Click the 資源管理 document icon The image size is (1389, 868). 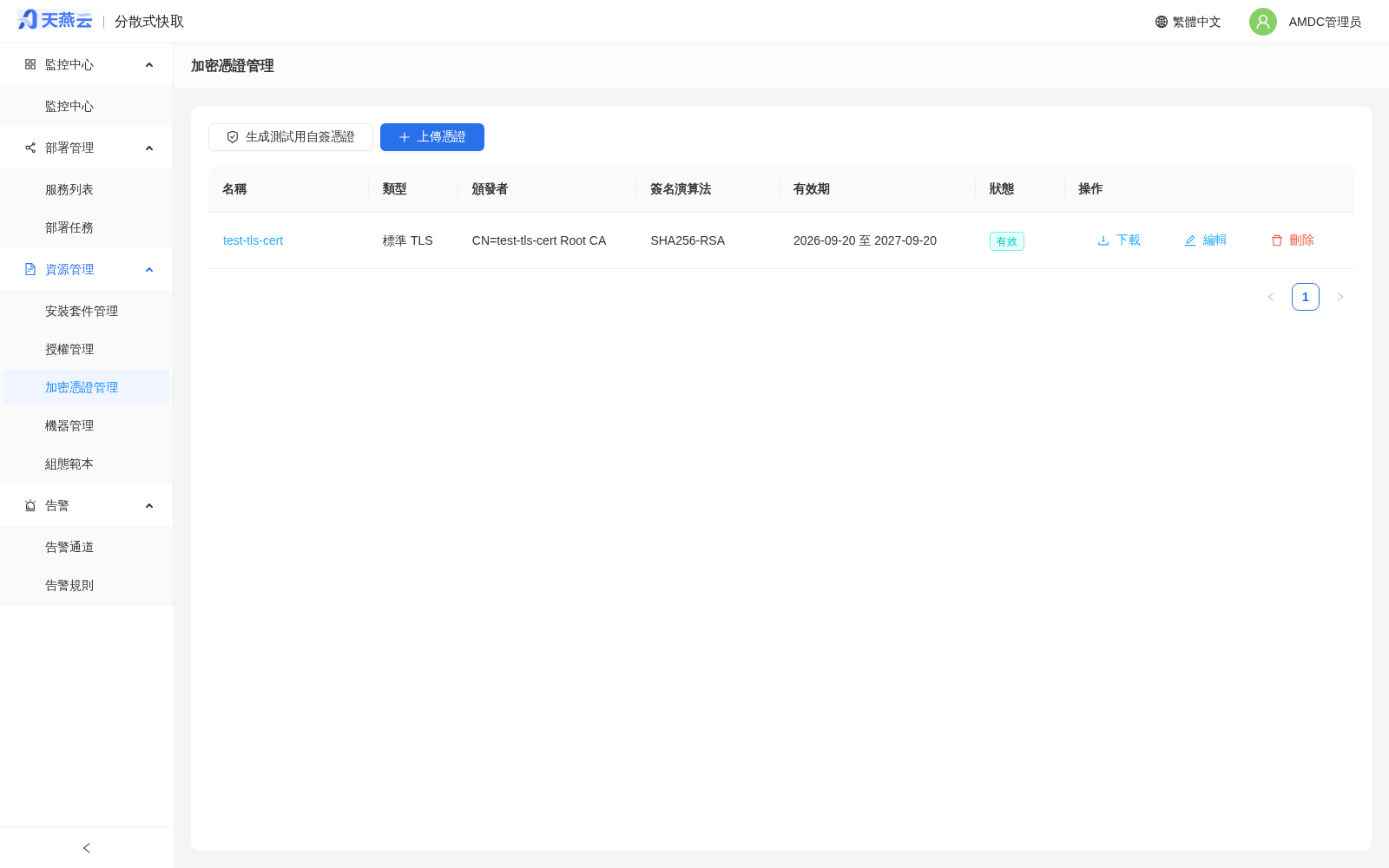click(x=30, y=269)
